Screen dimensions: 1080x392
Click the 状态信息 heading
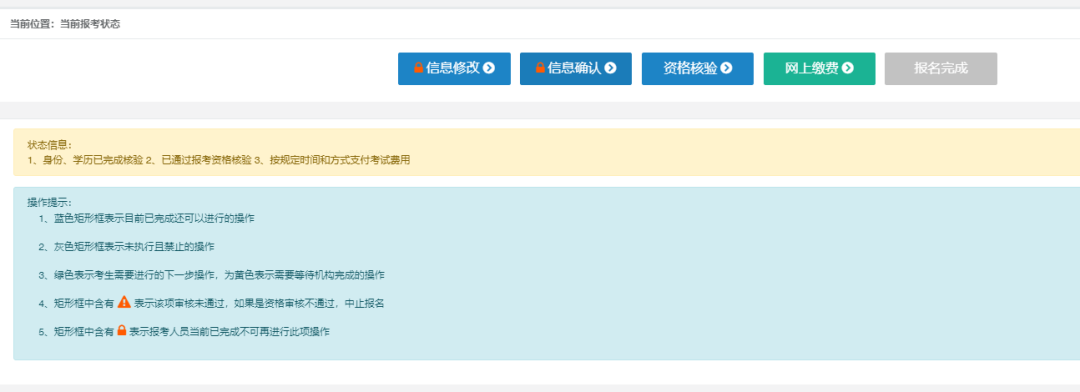50,145
